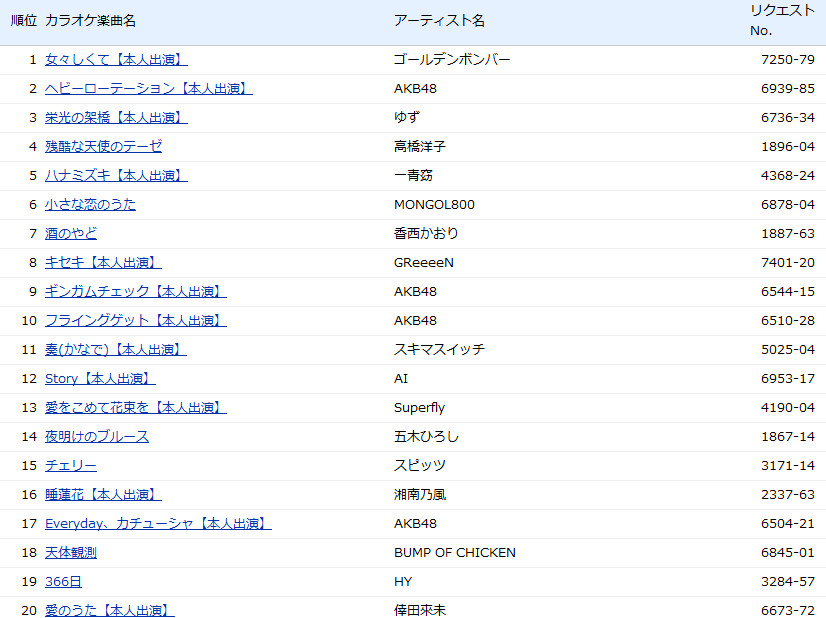Select artist name ゴールデンボンバー
The height and width of the screenshot is (618, 826).
452,60
